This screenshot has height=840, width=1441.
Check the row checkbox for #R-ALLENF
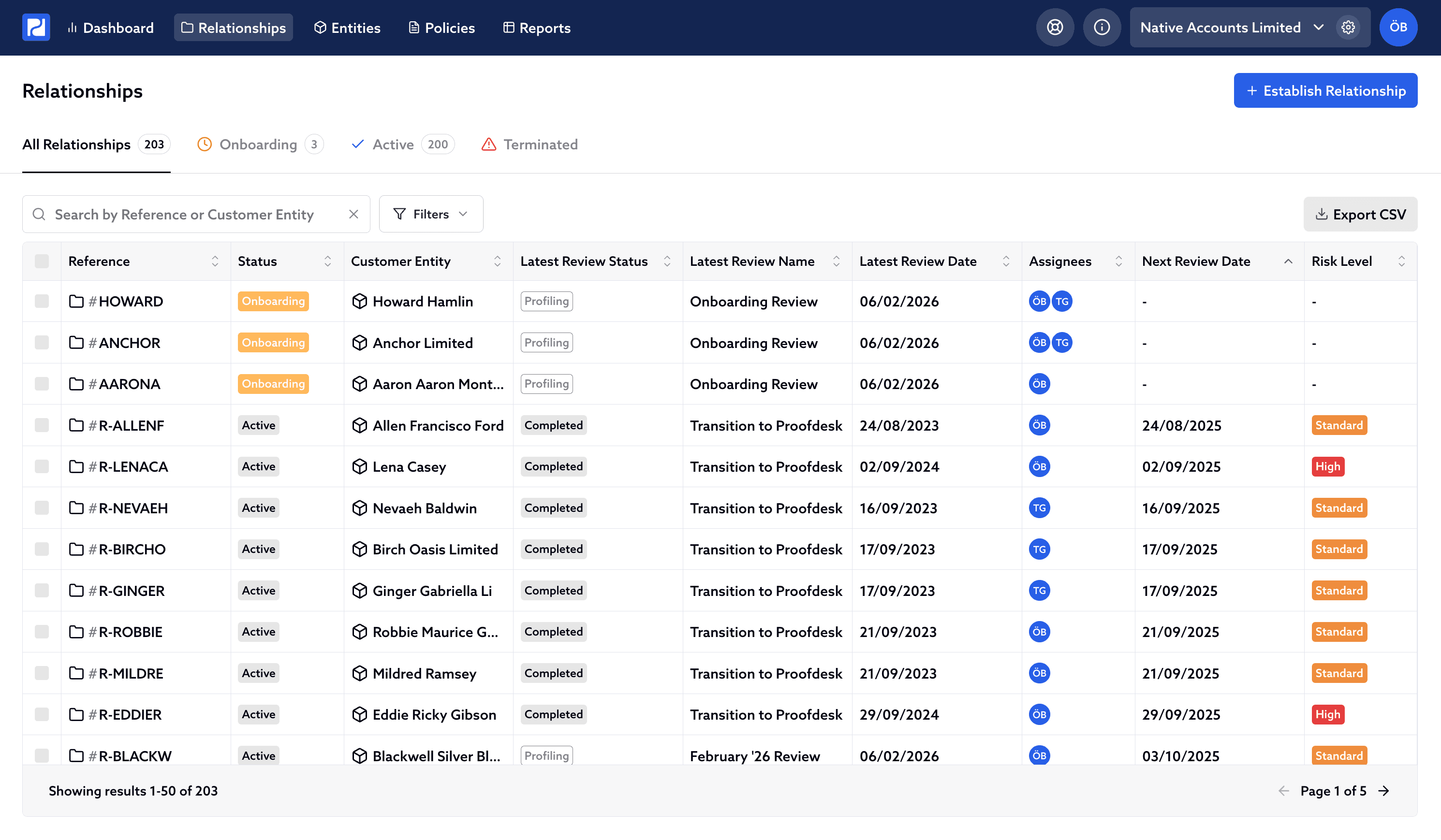41,425
